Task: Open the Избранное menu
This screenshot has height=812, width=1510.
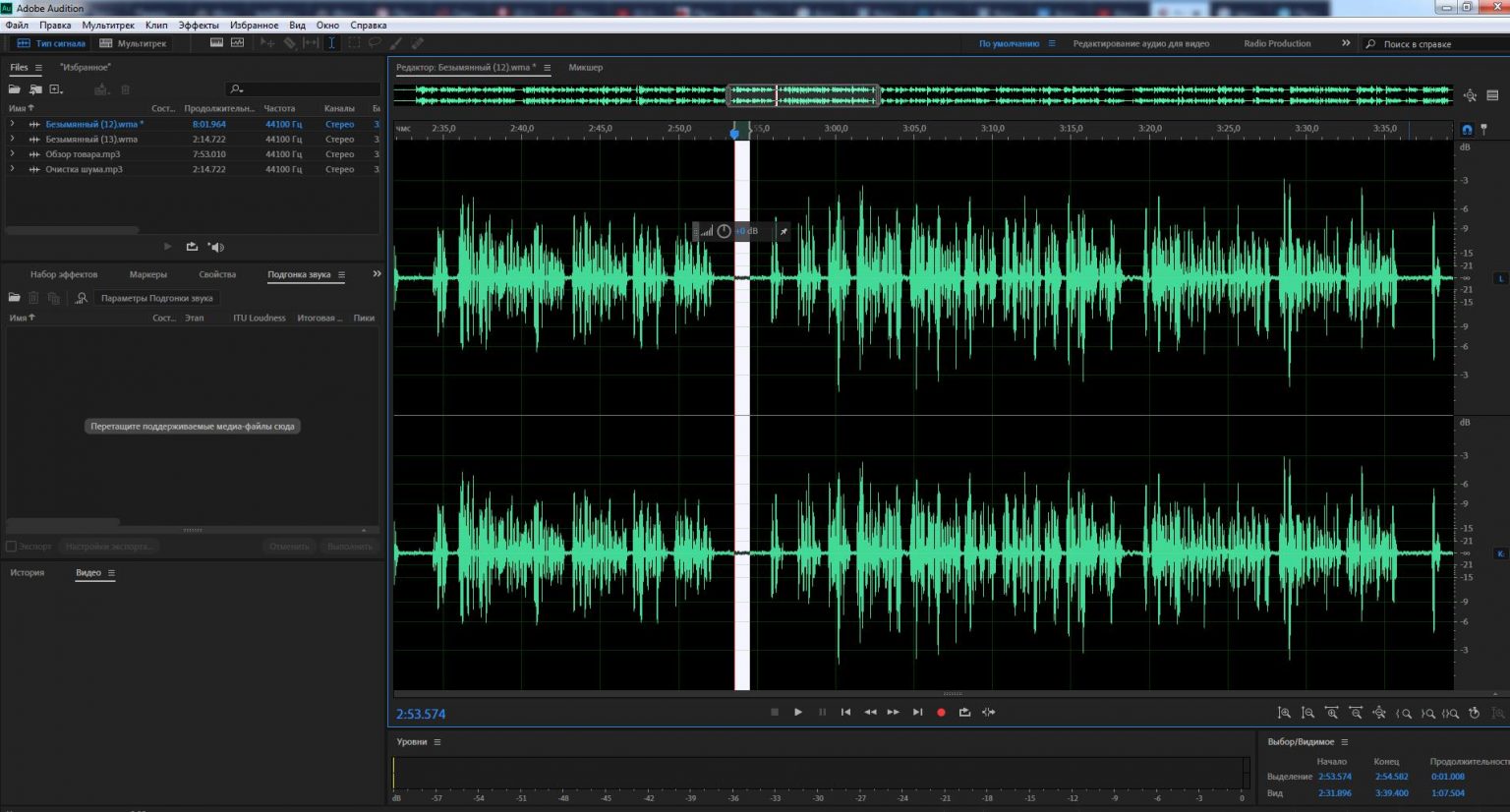Action: click(x=254, y=25)
